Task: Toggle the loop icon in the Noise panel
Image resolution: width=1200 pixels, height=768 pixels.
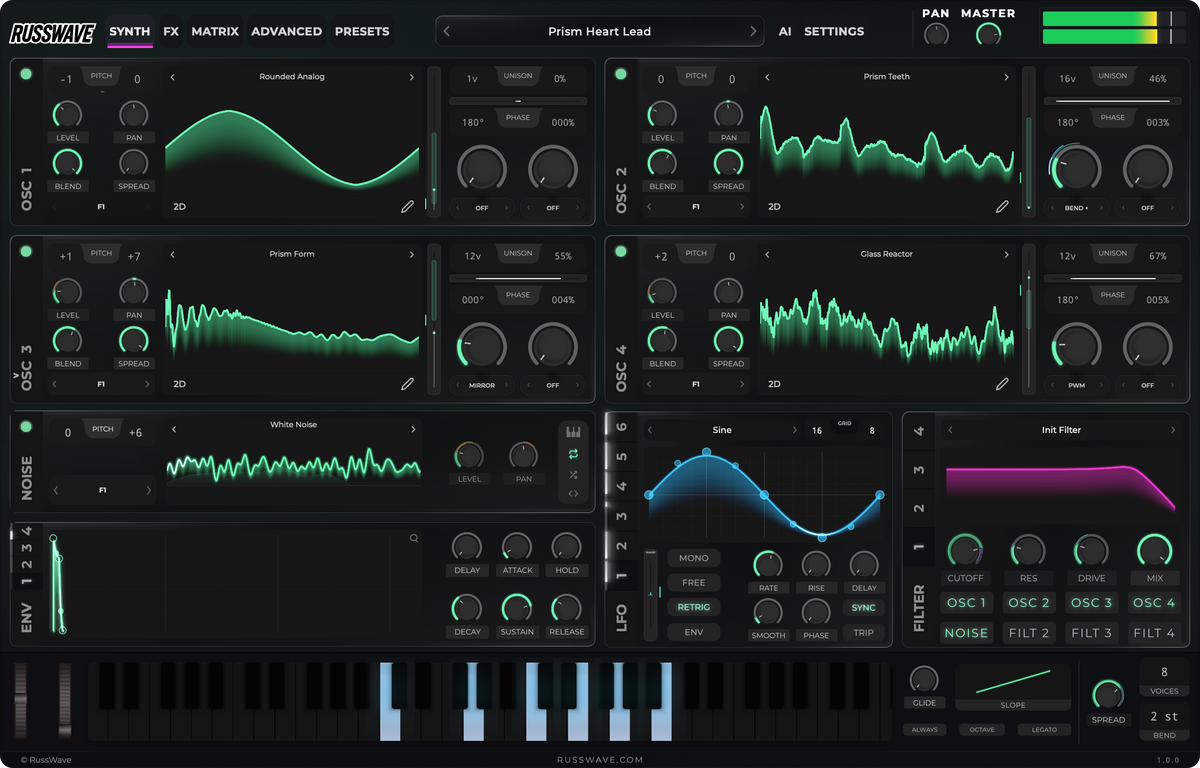Action: coord(573,454)
